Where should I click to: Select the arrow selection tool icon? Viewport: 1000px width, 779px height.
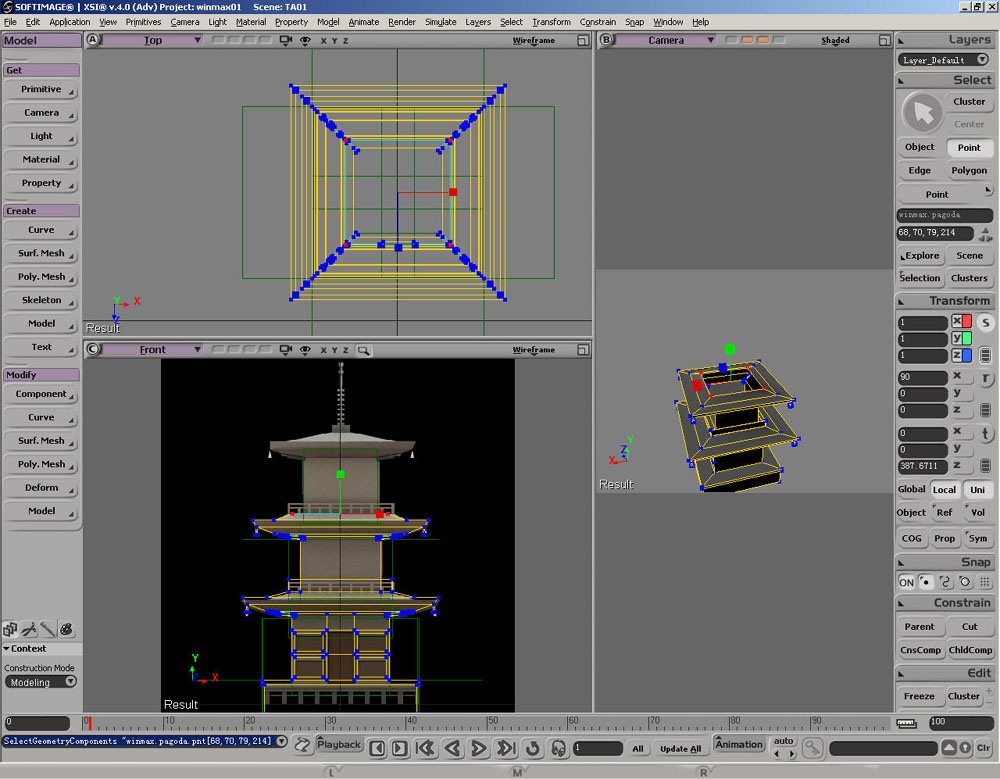tap(922, 112)
